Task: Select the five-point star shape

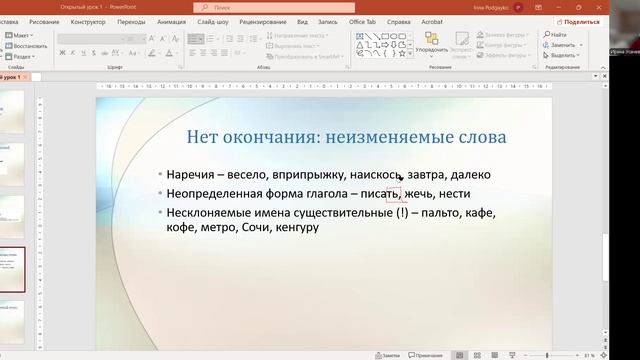Action: point(402,53)
